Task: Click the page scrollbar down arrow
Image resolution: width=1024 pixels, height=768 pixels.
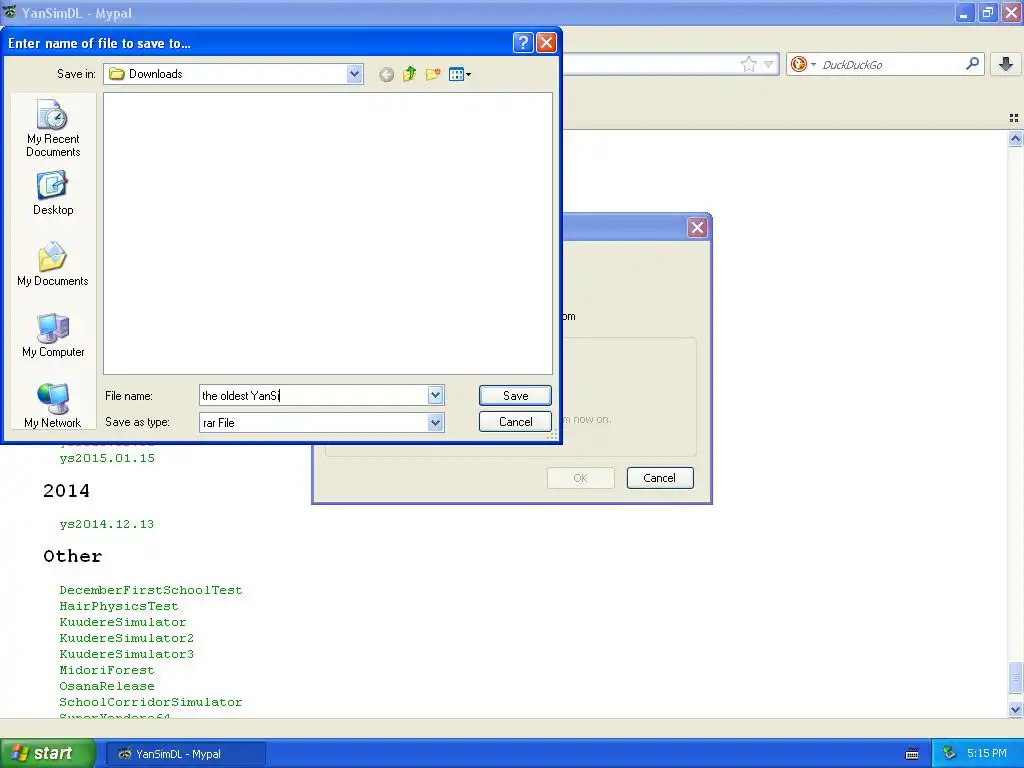Action: pos(1015,709)
